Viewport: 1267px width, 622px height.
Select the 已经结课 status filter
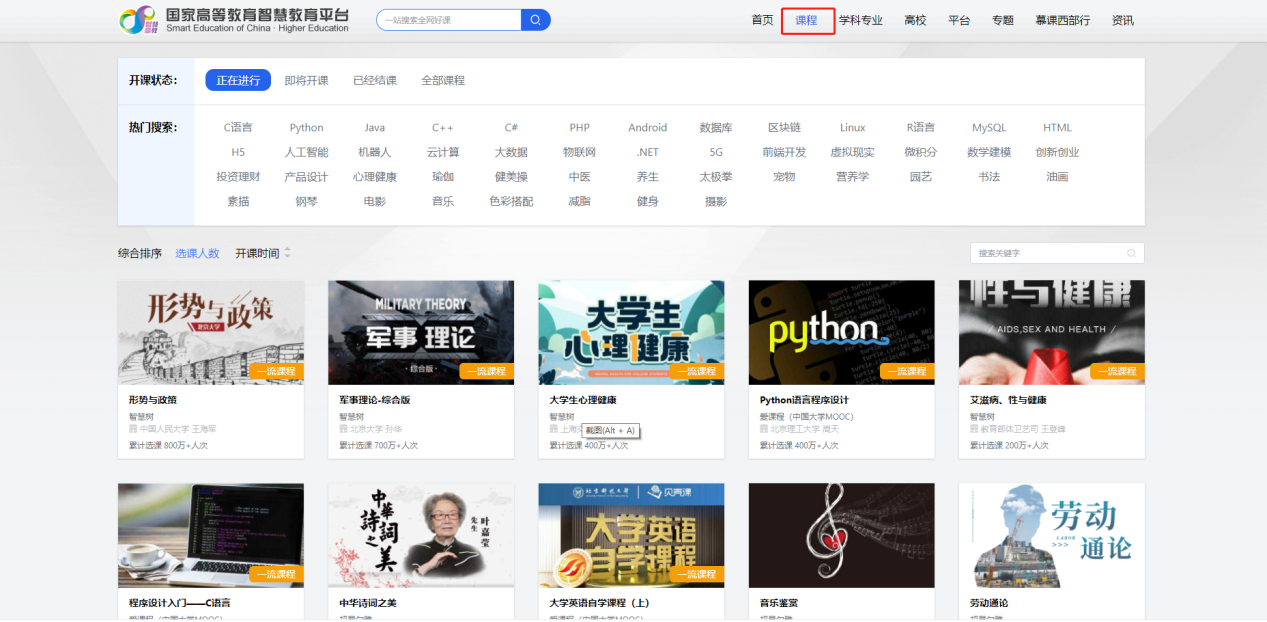point(374,81)
